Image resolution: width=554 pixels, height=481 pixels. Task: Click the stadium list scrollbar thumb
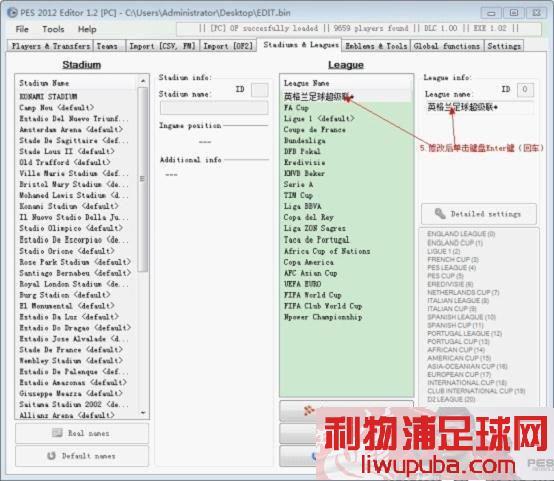tap(143, 179)
